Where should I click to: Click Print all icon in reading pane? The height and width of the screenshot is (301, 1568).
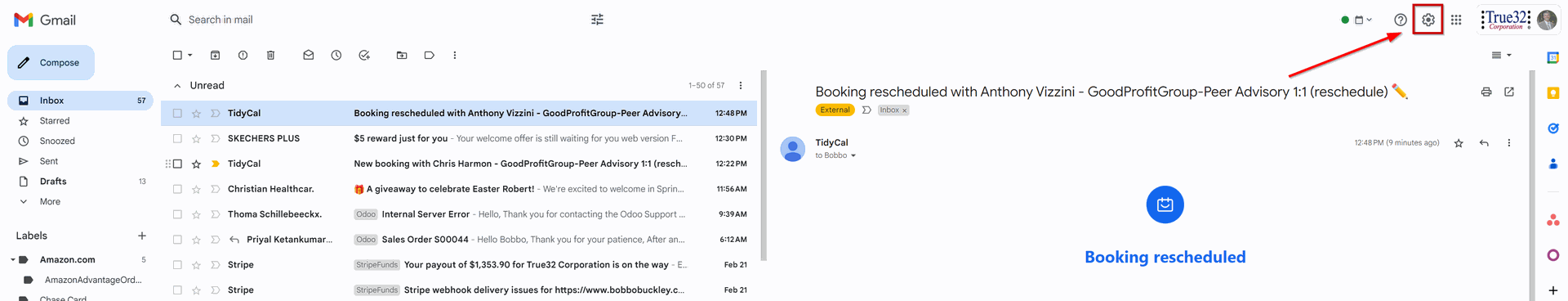tap(1486, 92)
